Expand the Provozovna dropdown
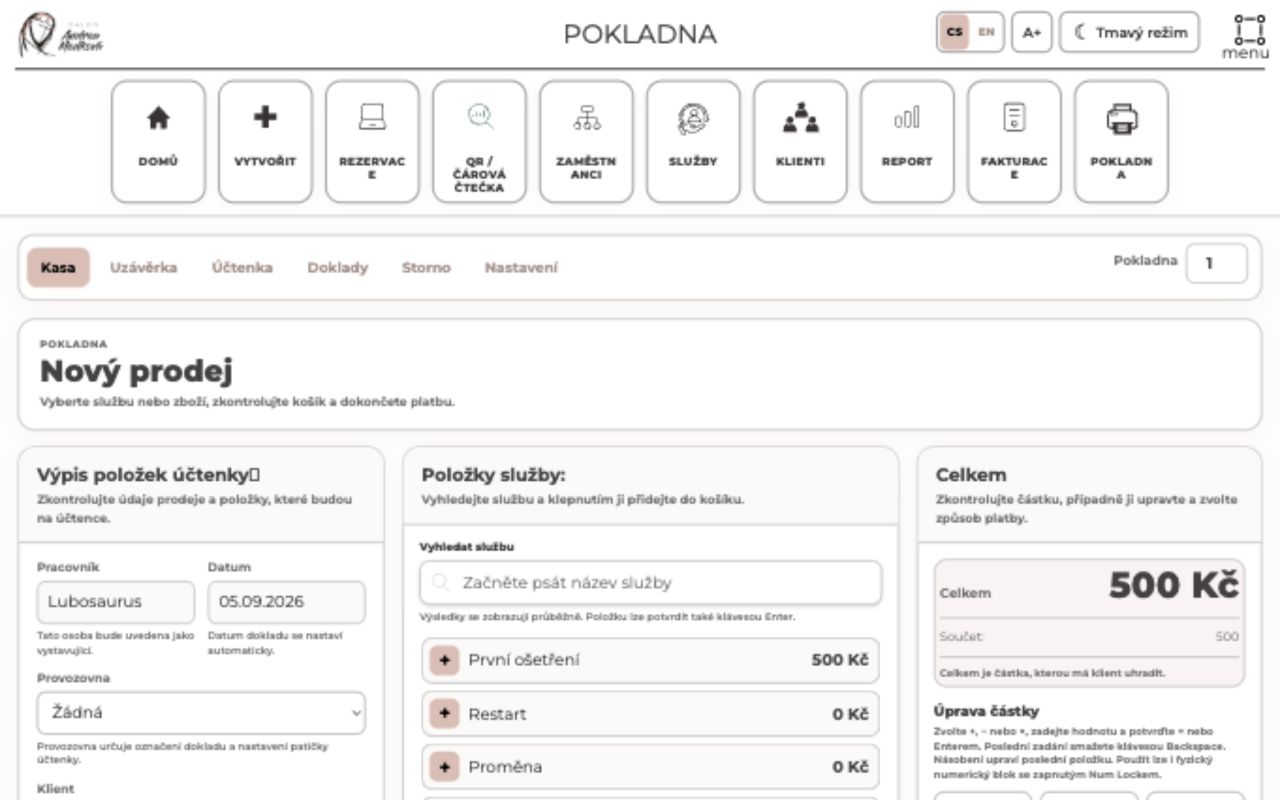This screenshot has width=1280, height=800. (x=202, y=714)
